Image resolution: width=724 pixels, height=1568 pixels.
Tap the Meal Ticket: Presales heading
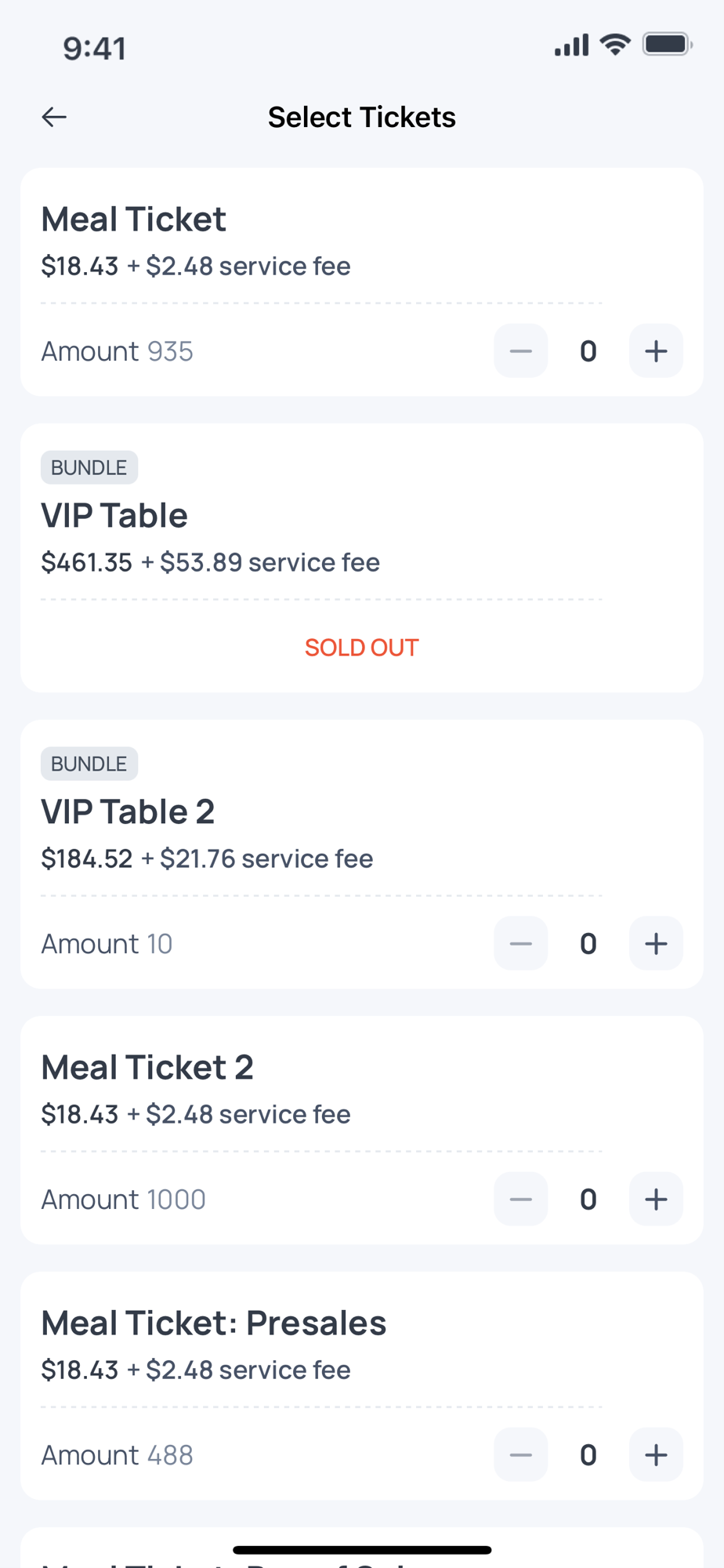pyautogui.click(x=213, y=1323)
